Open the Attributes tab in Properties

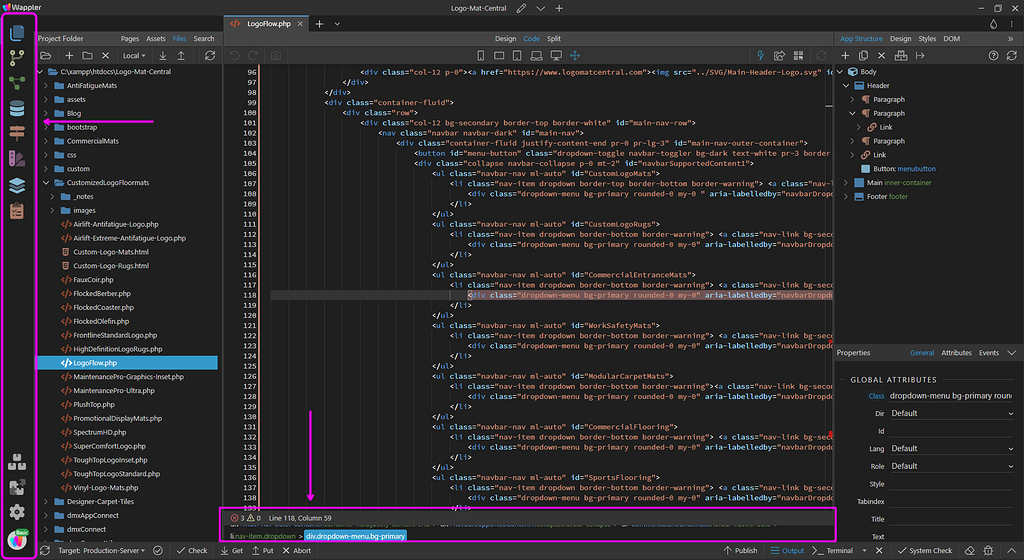956,353
